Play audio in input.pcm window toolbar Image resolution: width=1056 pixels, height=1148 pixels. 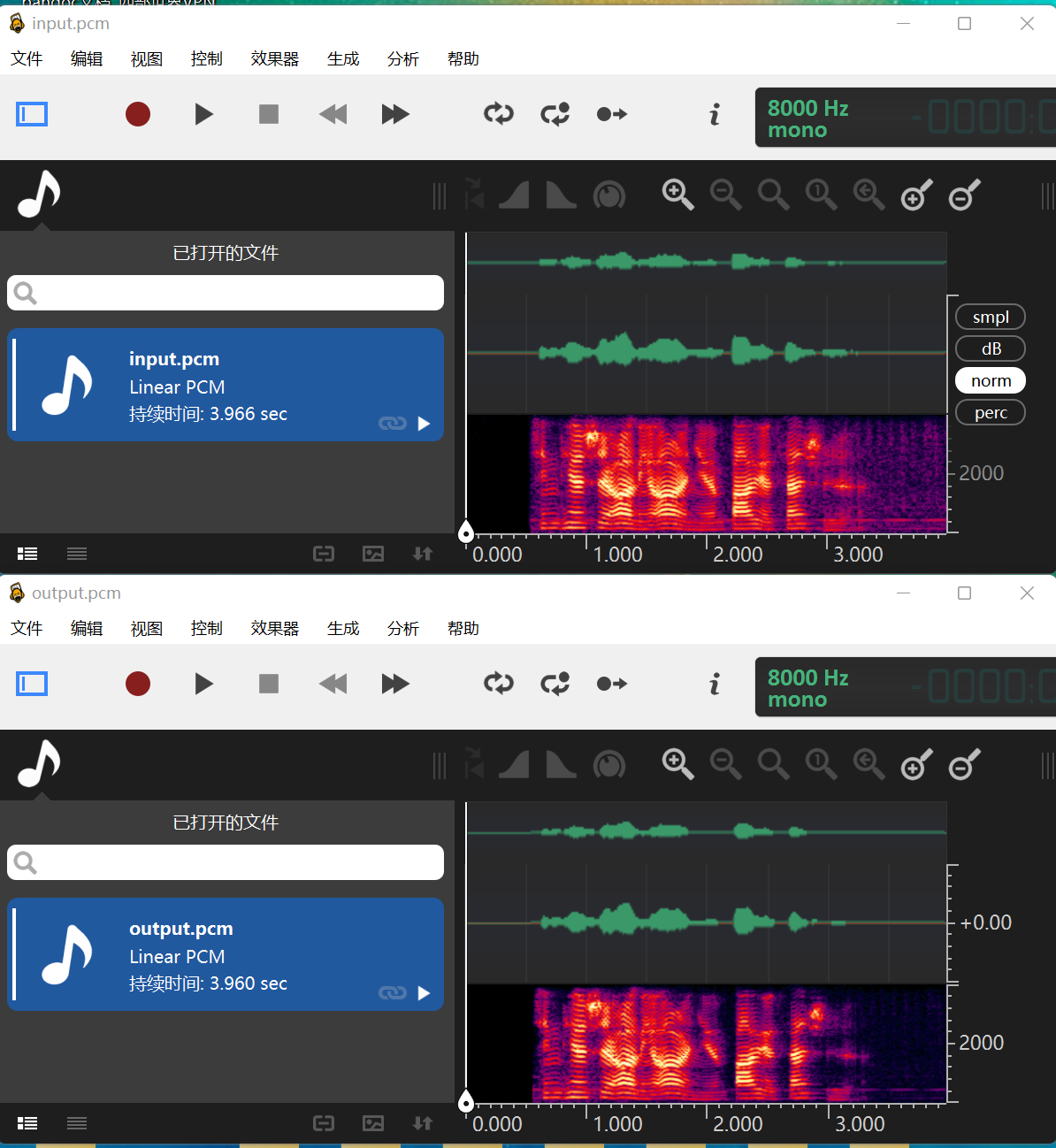[x=204, y=114]
